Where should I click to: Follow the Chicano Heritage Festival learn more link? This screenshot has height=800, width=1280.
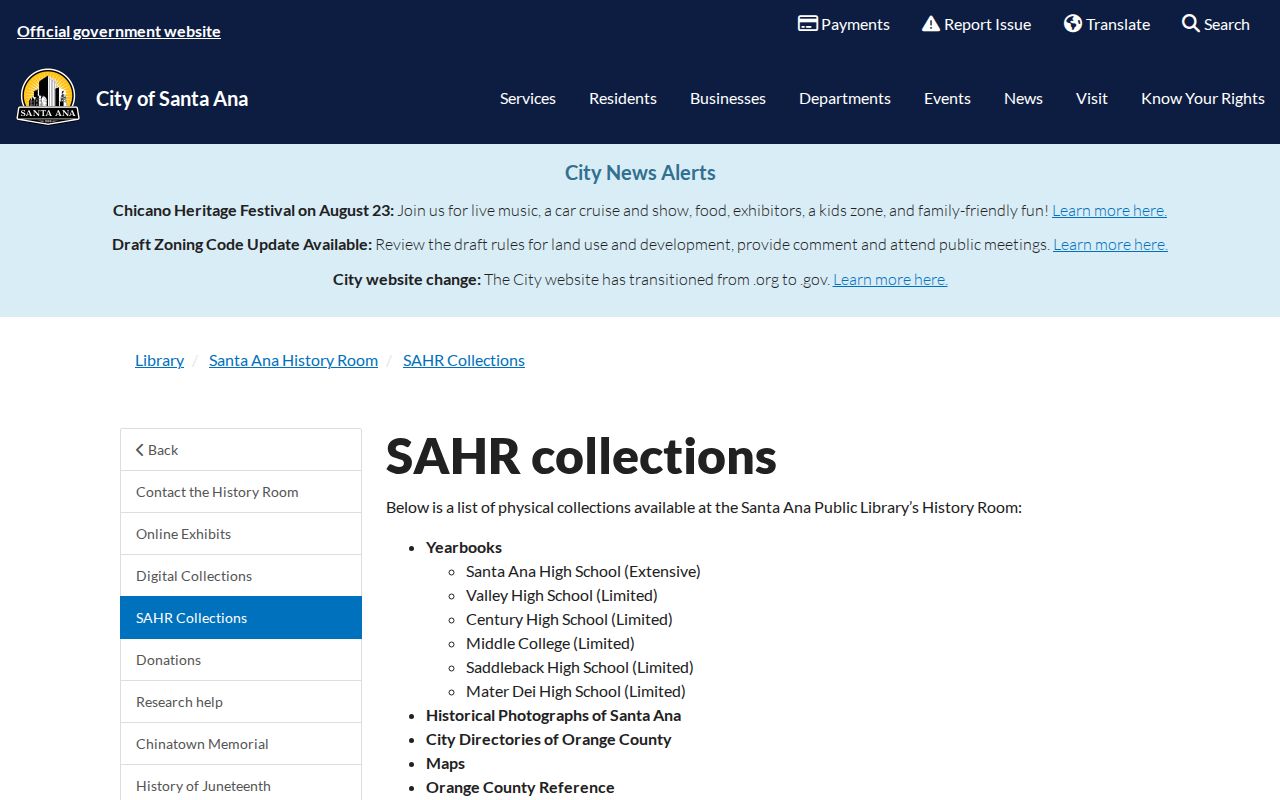tap(1109, 210)
